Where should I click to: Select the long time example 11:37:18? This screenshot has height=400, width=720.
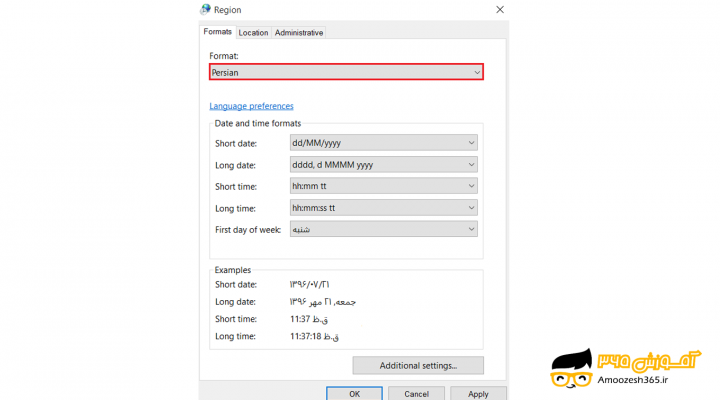(x=315, y=336)
